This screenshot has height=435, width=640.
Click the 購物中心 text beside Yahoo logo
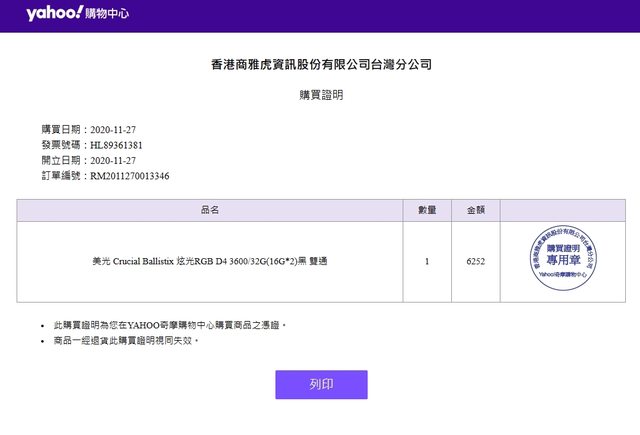(106, 15)
